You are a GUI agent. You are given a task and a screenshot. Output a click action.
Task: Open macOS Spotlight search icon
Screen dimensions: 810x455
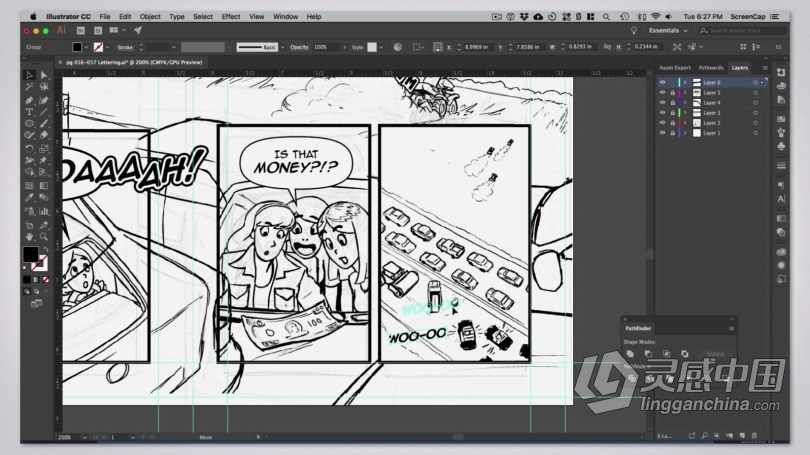pyautogui.click(x=606, y=17)
